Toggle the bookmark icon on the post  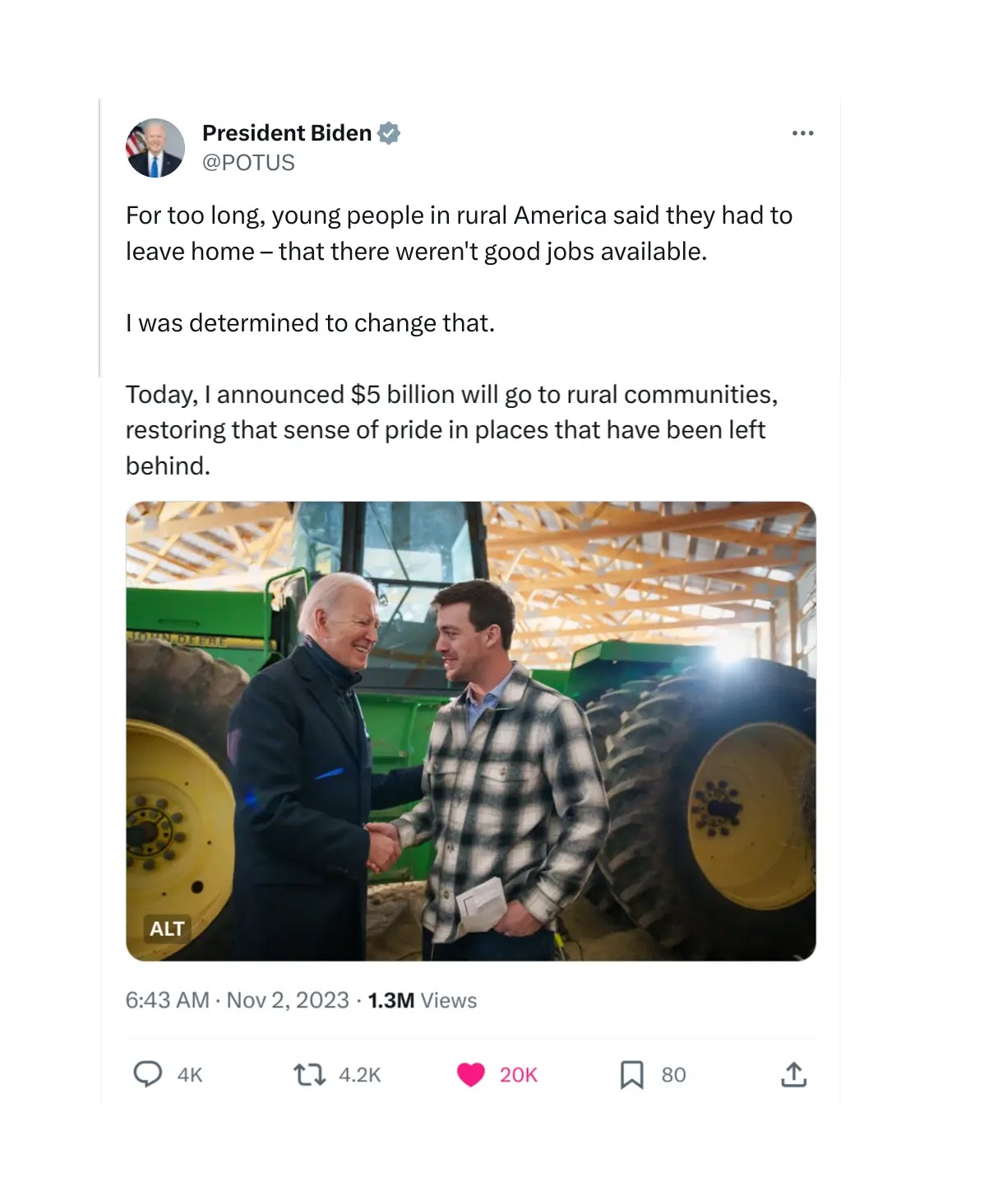coord(631,1074)
